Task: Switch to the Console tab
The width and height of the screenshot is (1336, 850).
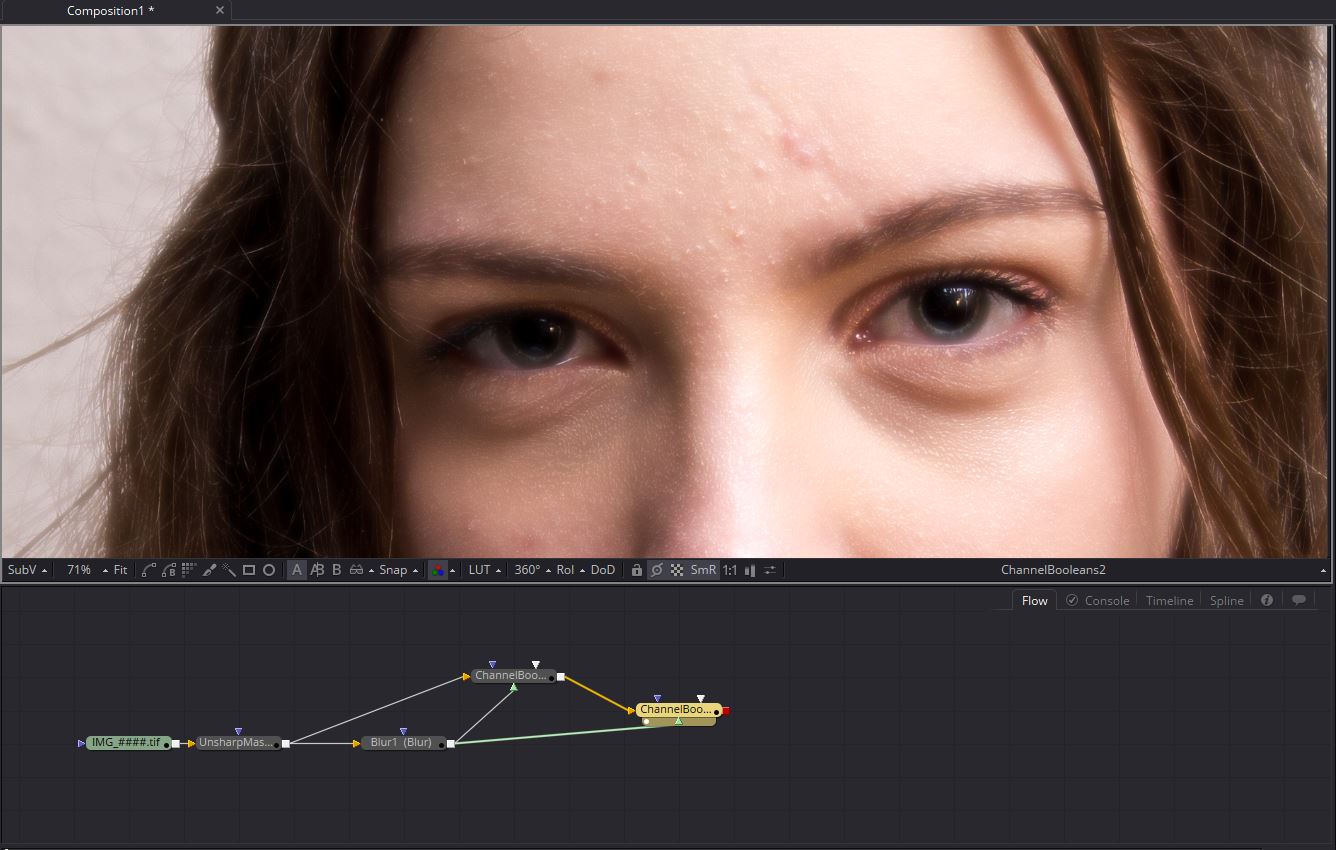Action: (x=1097, y=600)
